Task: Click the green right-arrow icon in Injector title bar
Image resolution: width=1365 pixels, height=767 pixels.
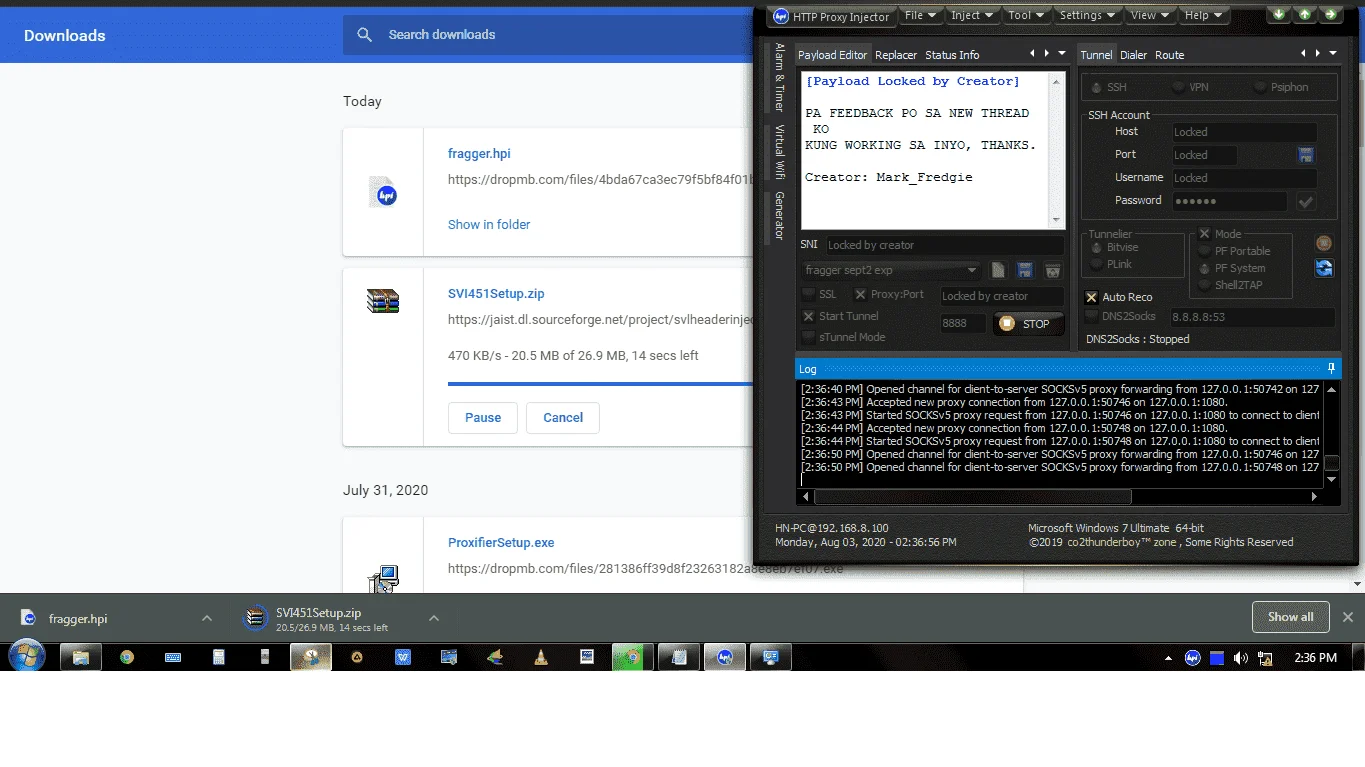Action: 1330,14
